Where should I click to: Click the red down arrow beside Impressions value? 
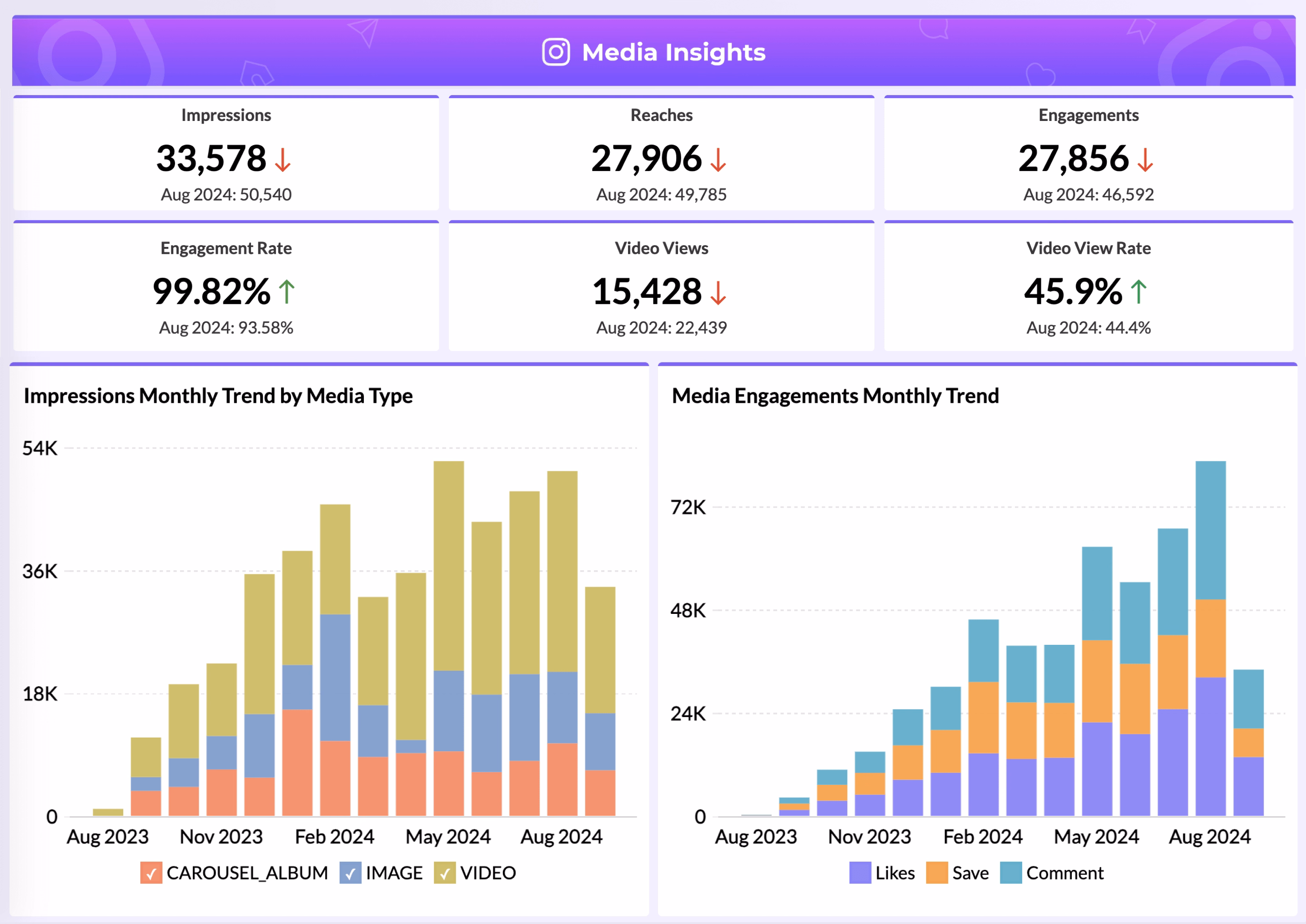(283, 159)
